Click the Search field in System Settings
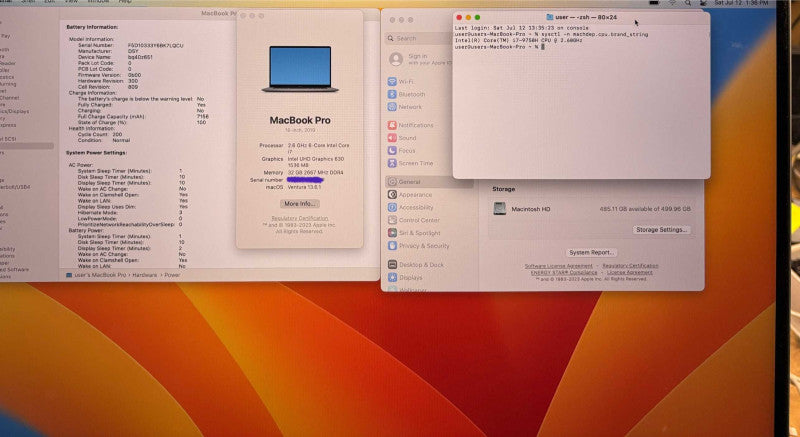 [418, 38]
